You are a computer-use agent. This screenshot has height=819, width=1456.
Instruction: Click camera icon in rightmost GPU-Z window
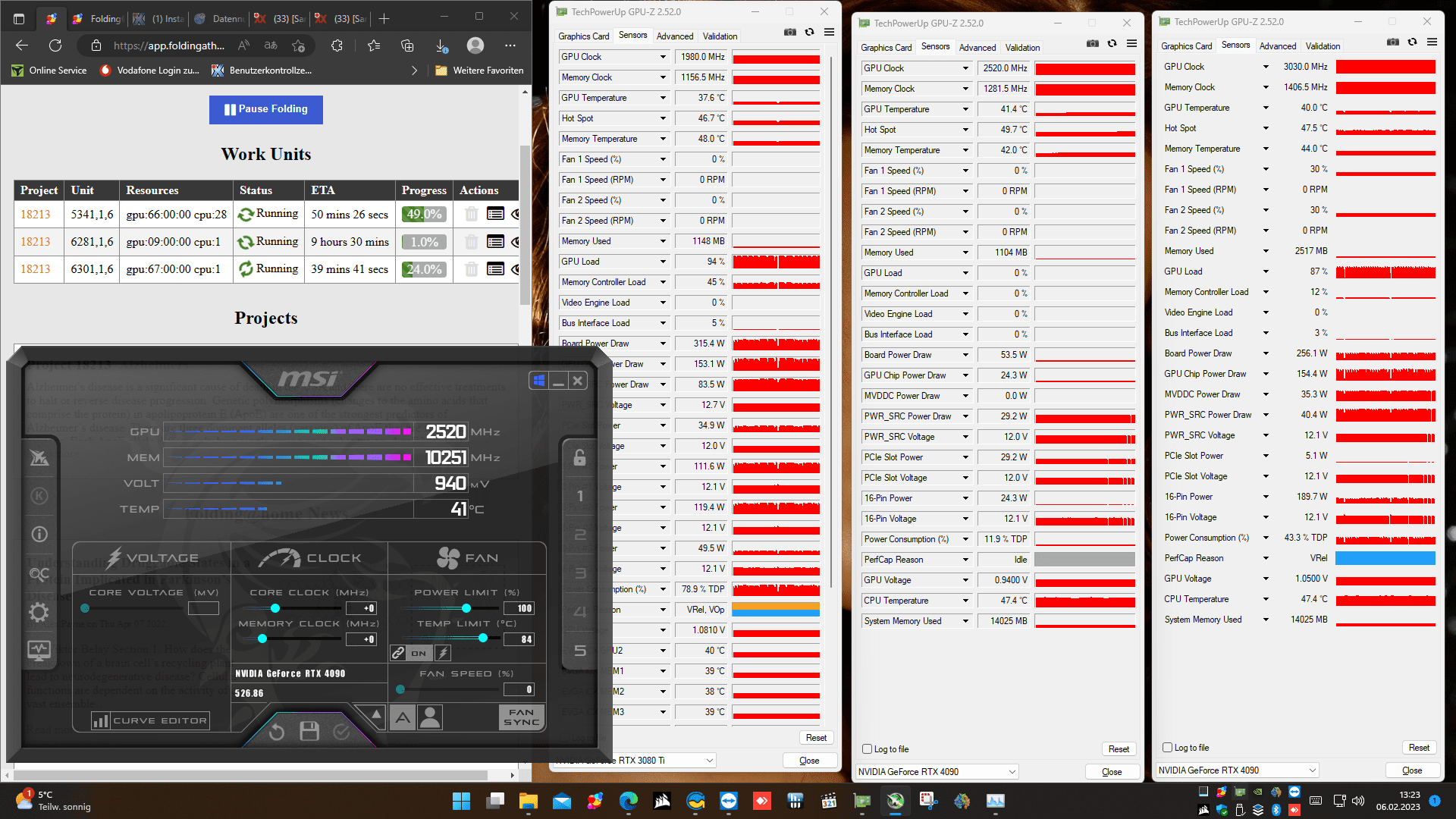[1393, 42]
